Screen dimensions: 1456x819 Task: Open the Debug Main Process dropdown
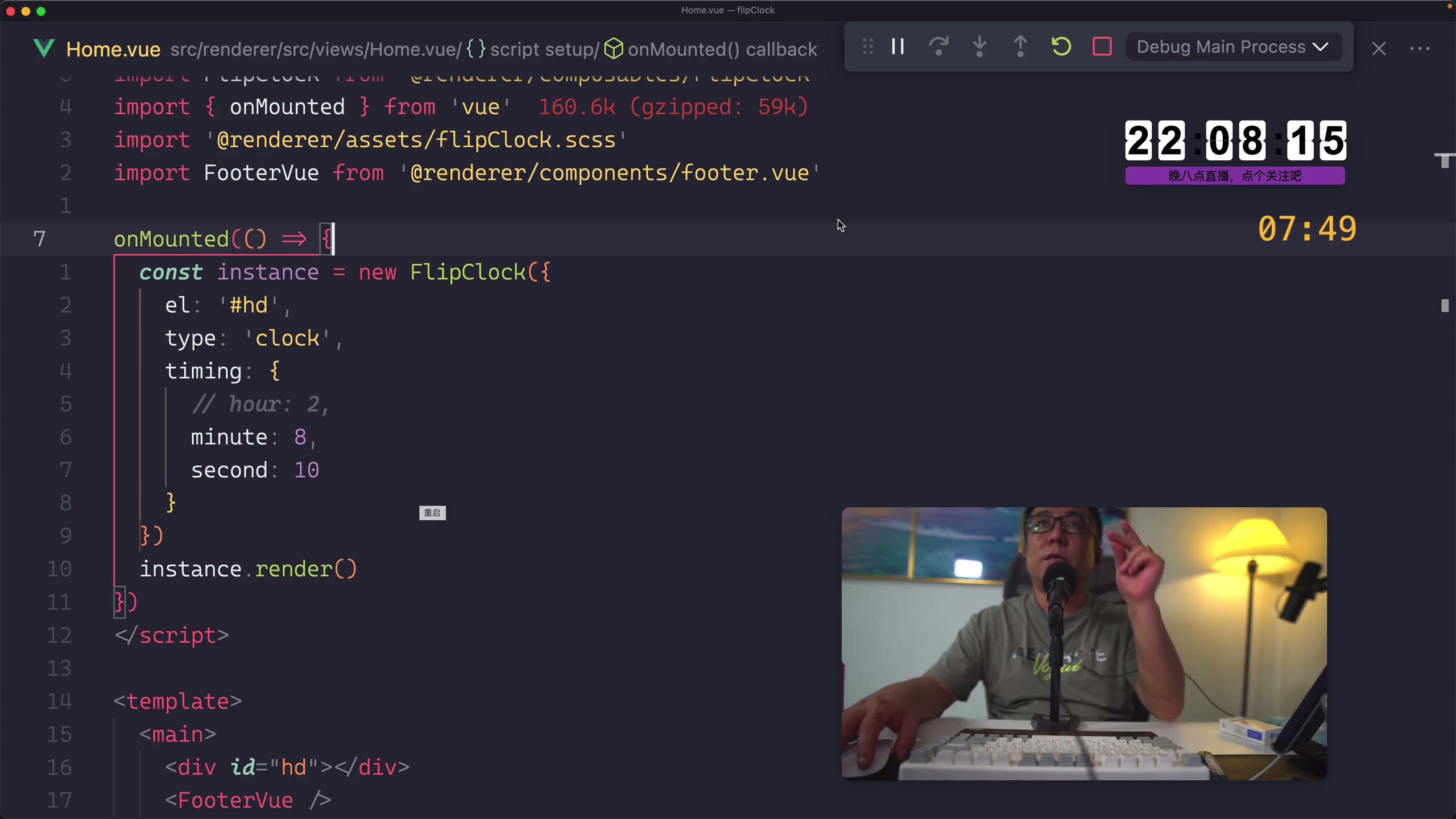point(1231,47)
